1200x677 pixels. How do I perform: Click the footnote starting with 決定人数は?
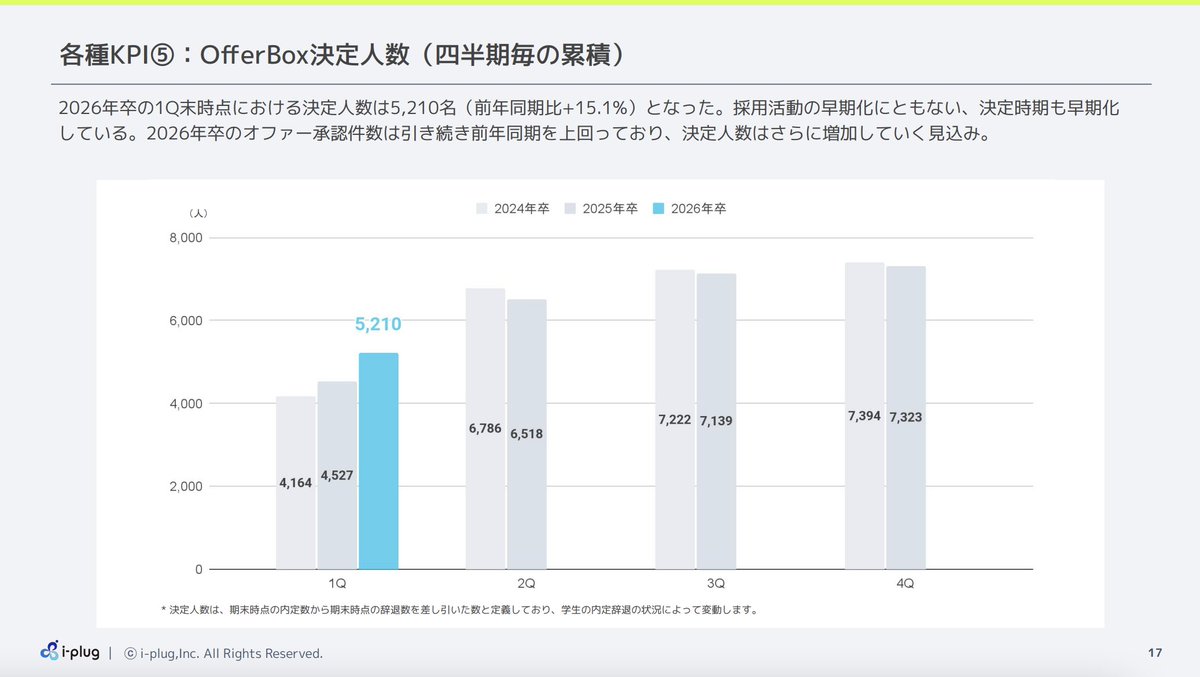point(459,609)
